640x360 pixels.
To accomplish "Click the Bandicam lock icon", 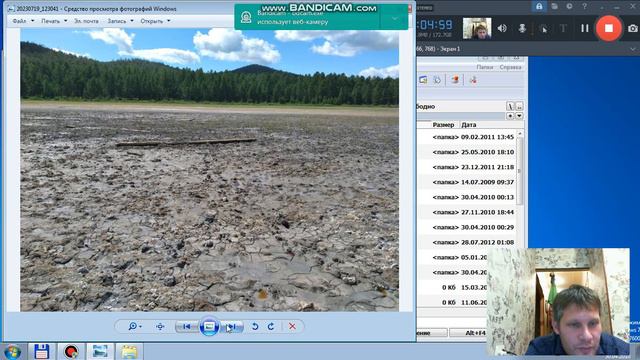I will (x=539, y=6).
